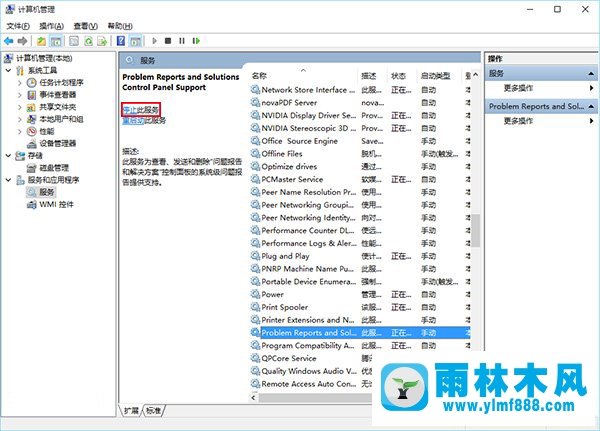The height and width of the screenshot is (431, 600).
Task: Open 更多操作 under Problem Reports actions
Action: point(518,121)
